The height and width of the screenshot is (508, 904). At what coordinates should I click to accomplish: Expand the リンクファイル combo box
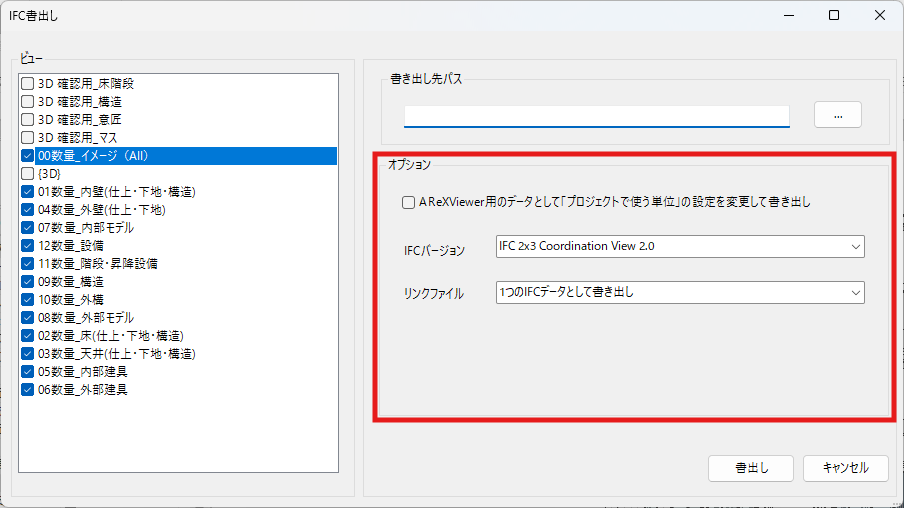coord(680,292)
